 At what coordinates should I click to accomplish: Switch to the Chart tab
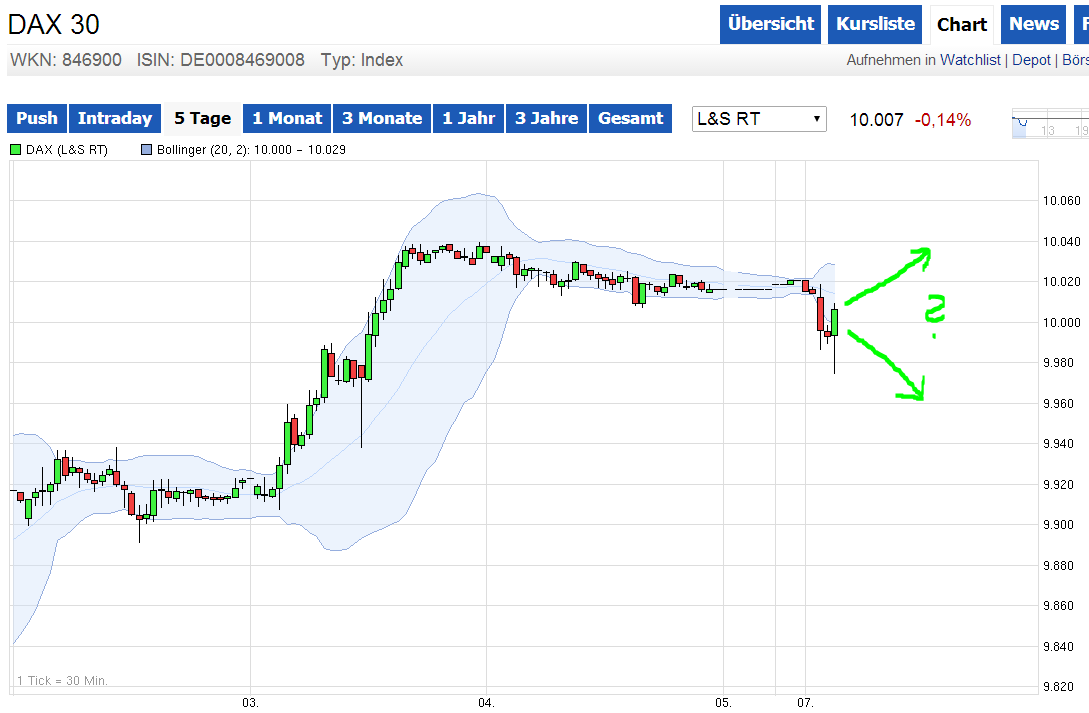pos(961,24)
